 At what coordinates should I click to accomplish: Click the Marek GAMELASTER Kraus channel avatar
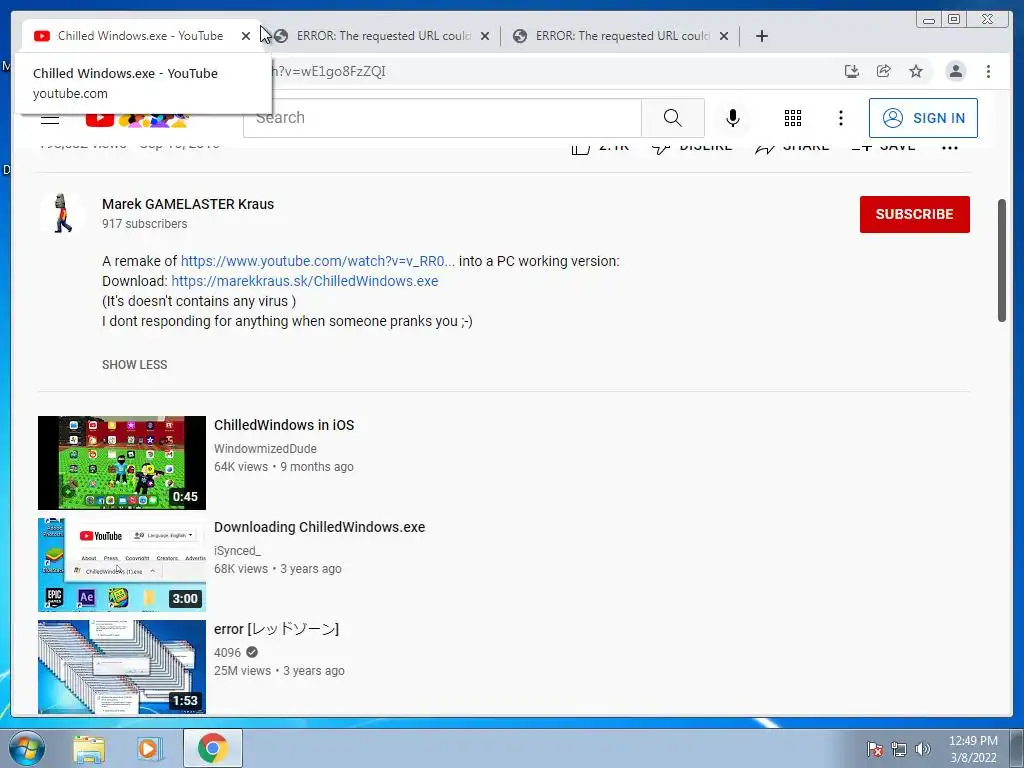[61, 213]
